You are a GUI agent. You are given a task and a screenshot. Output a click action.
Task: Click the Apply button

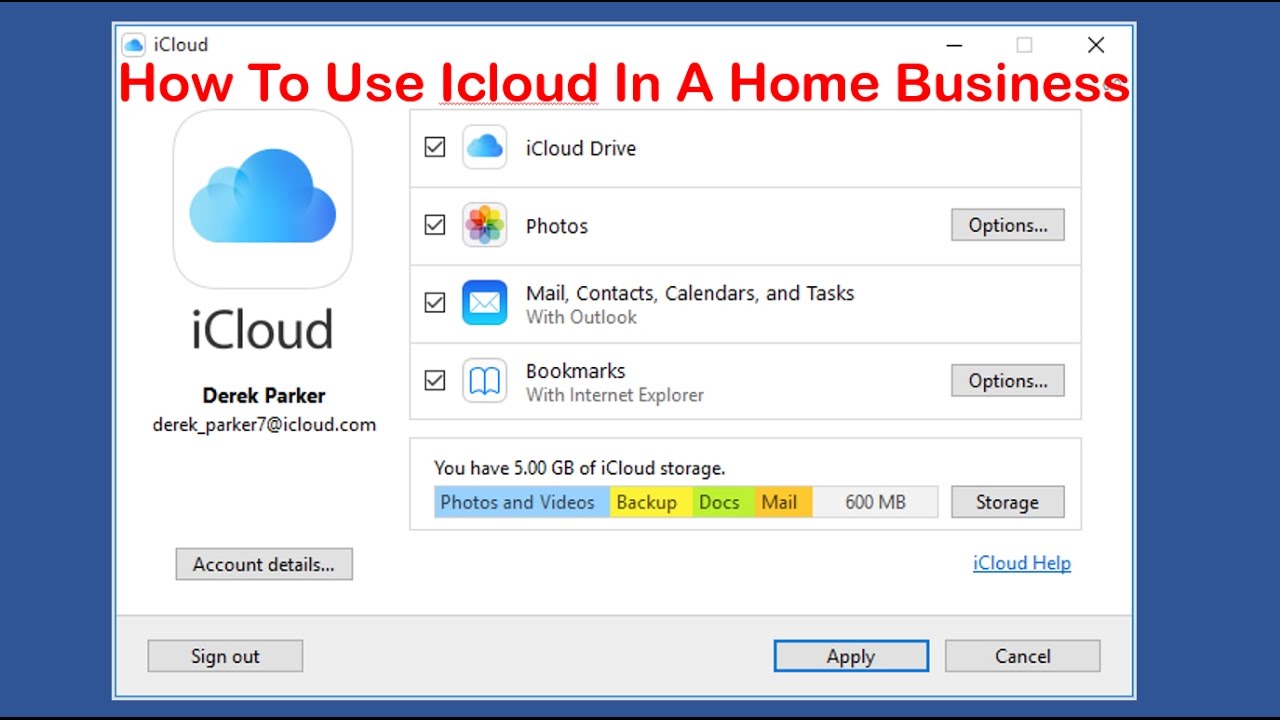tap(851, 656)
